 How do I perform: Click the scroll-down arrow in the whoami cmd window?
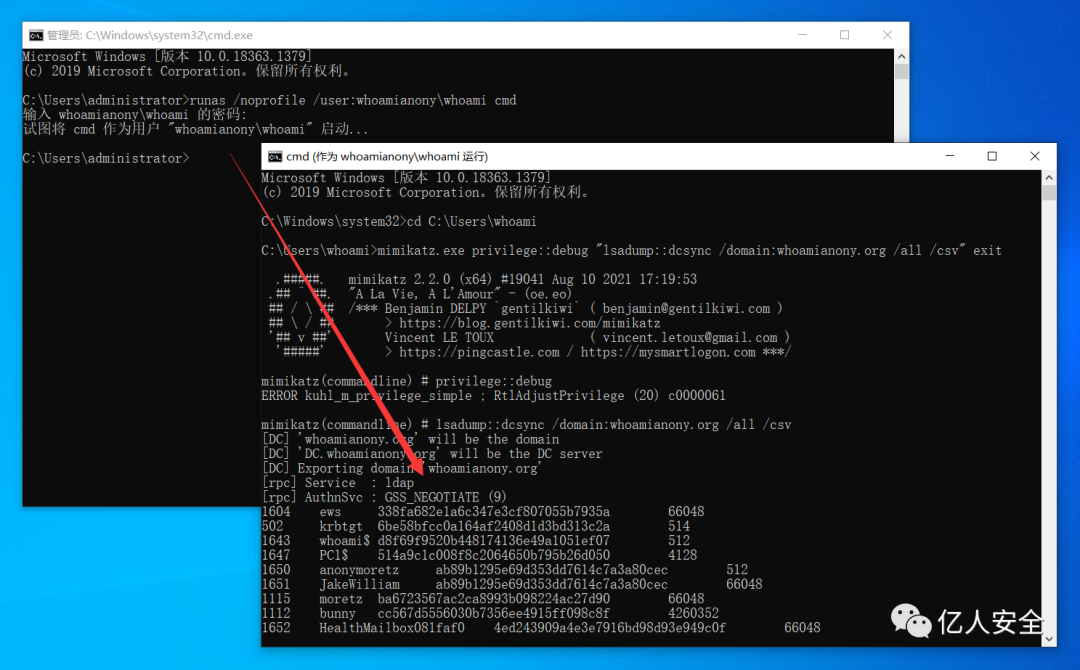pyautogui.click(x=1049, y=639)
